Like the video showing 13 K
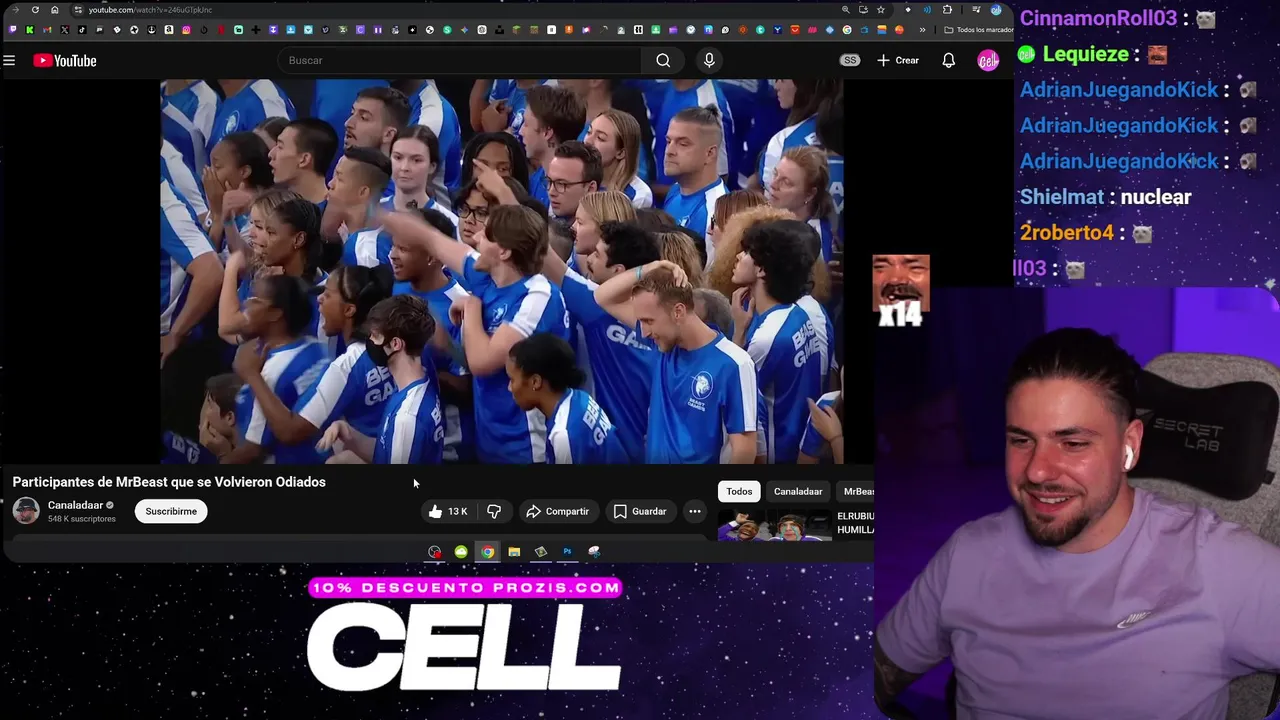Viewport: 1280px width, 720px height. pos(447,511)
